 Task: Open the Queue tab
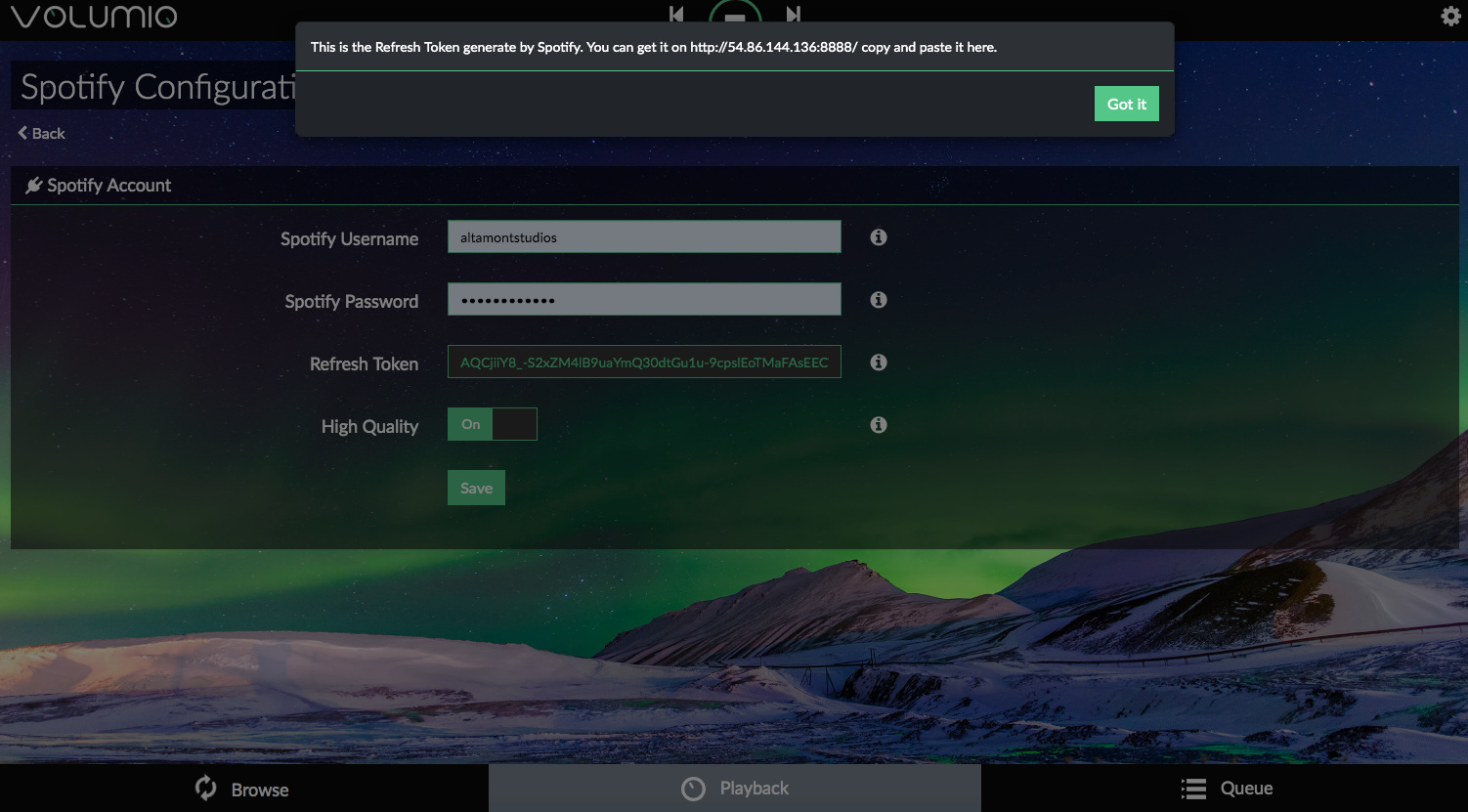(1225, 789)
